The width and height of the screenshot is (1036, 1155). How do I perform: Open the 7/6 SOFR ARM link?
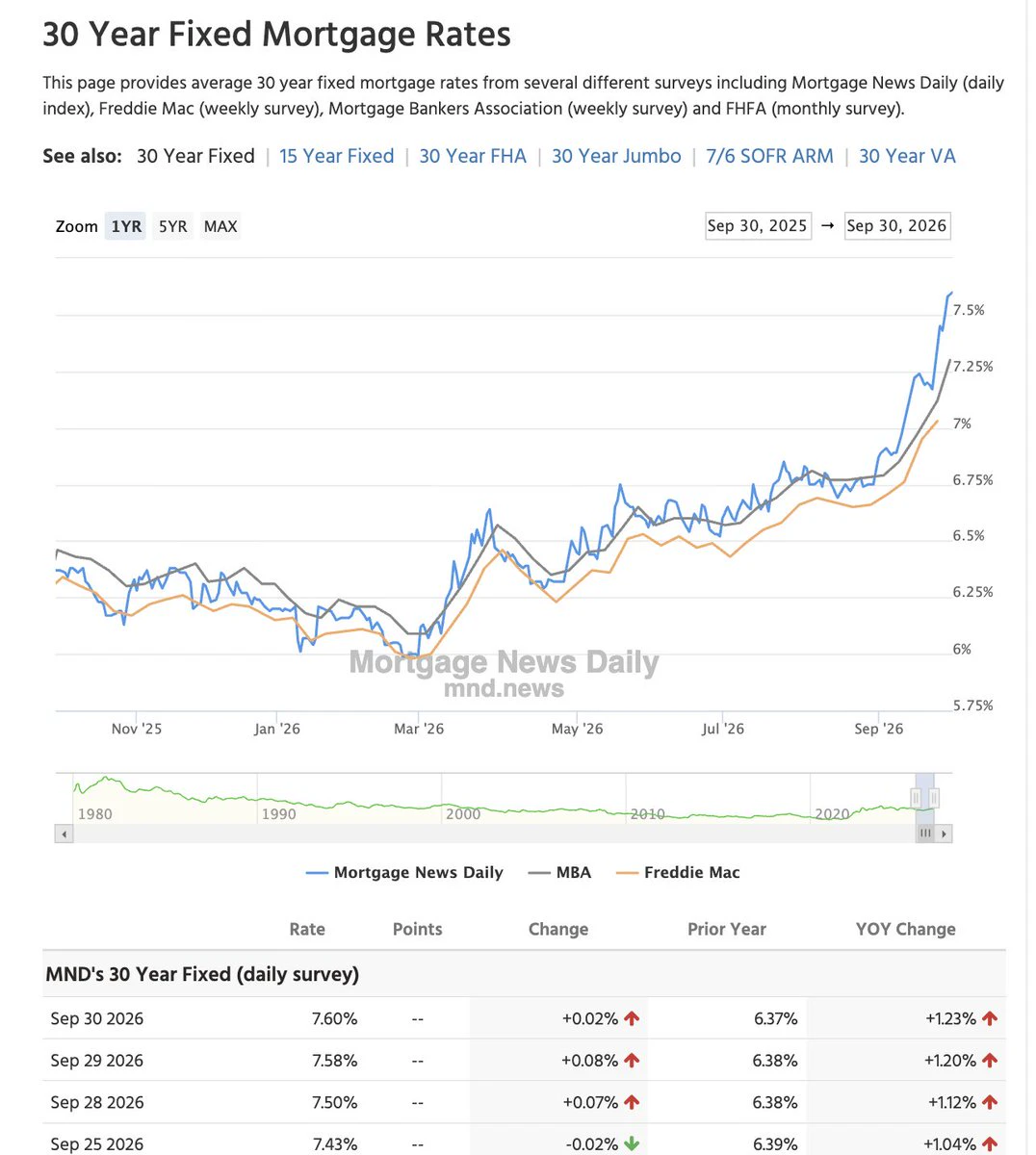770,156
